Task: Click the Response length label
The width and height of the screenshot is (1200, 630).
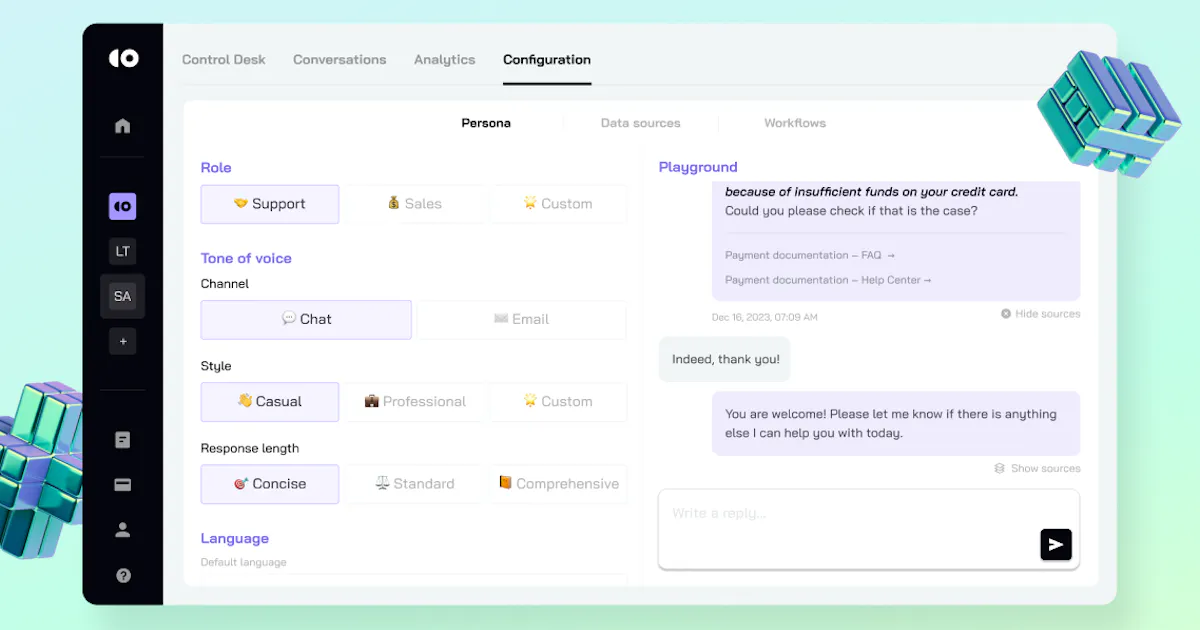Action: 250,448
